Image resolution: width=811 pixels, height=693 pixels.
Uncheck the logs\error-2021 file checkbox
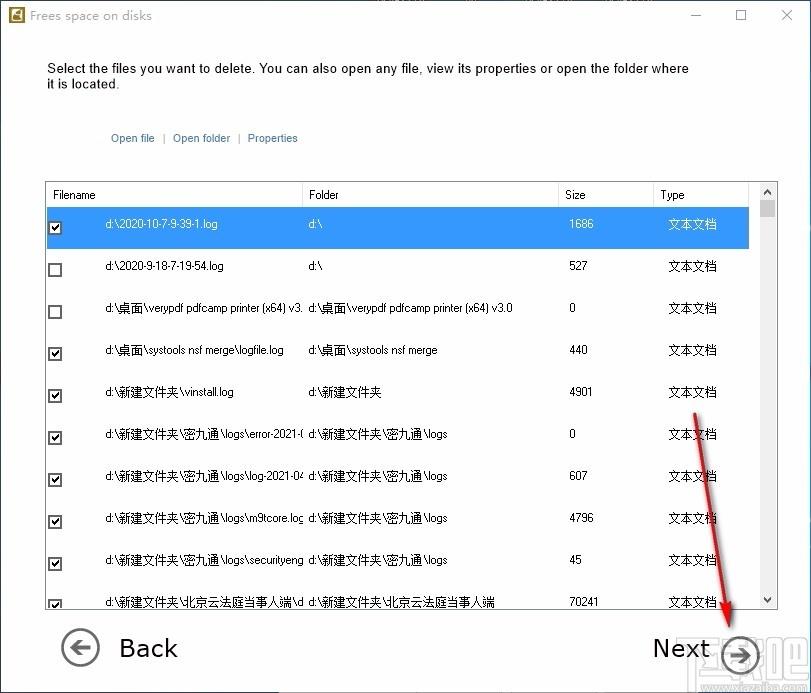[55, 438]
